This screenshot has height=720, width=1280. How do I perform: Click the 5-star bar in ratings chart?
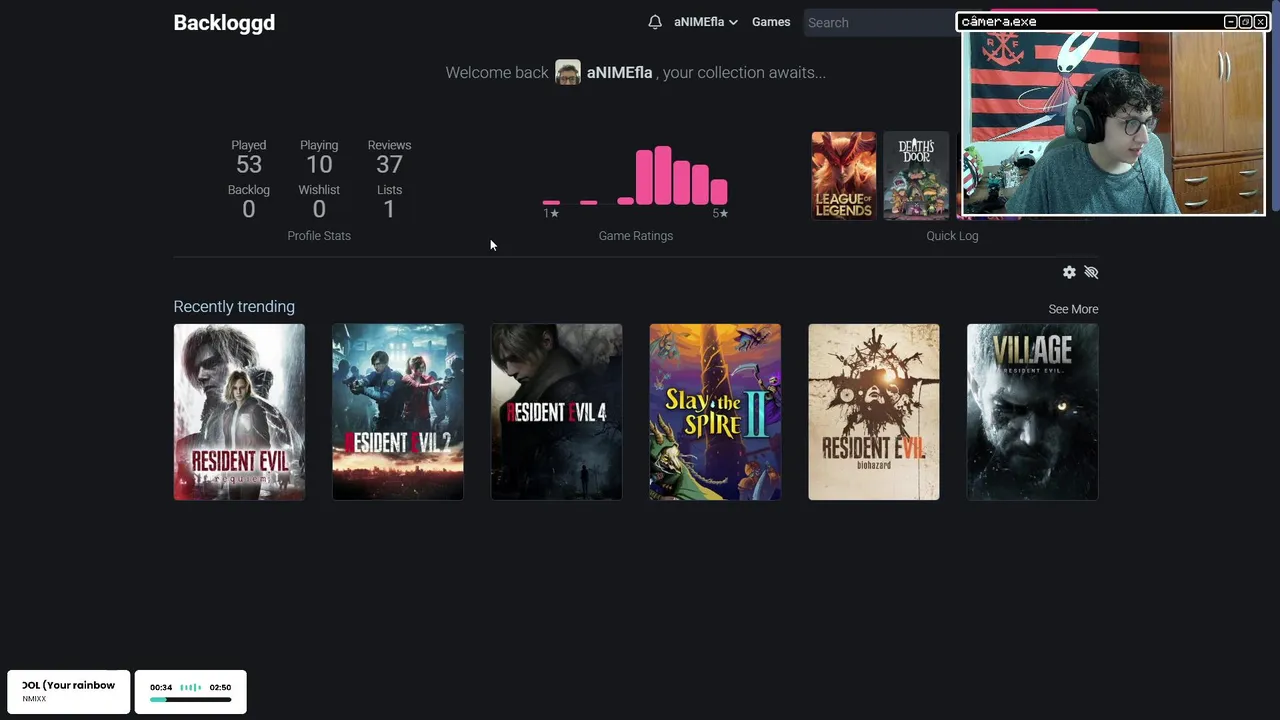(x=719, y=192)
